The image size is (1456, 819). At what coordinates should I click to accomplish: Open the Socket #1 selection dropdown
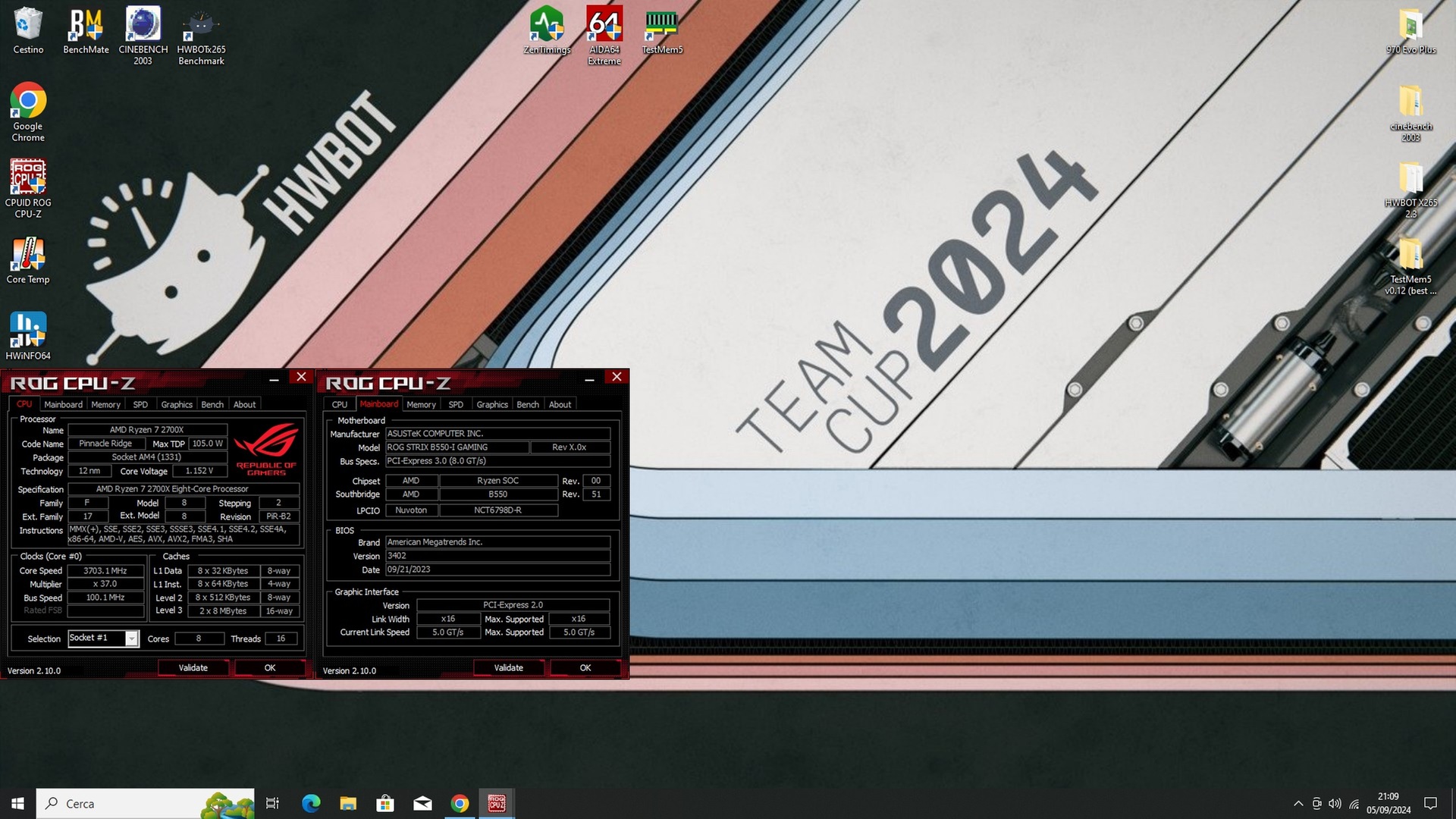click(103, 639)
